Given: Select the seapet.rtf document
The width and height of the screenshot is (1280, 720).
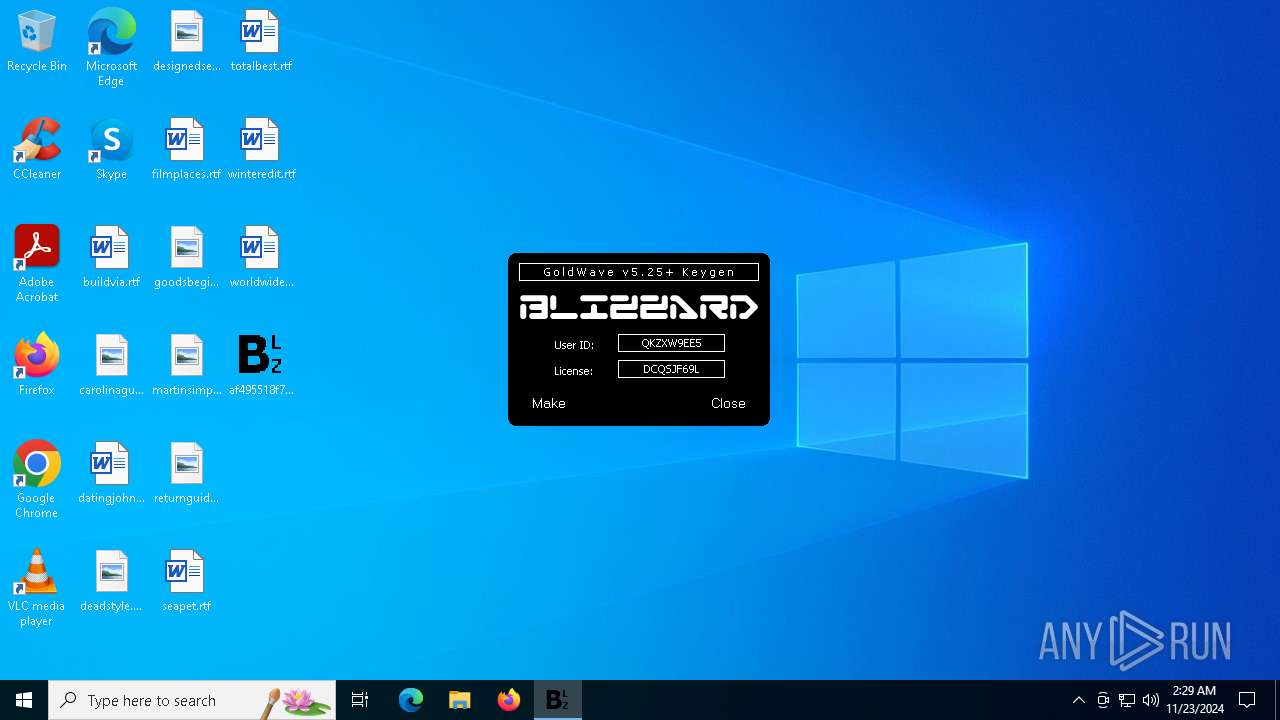Looking at the screenshot, I should 187,582.
